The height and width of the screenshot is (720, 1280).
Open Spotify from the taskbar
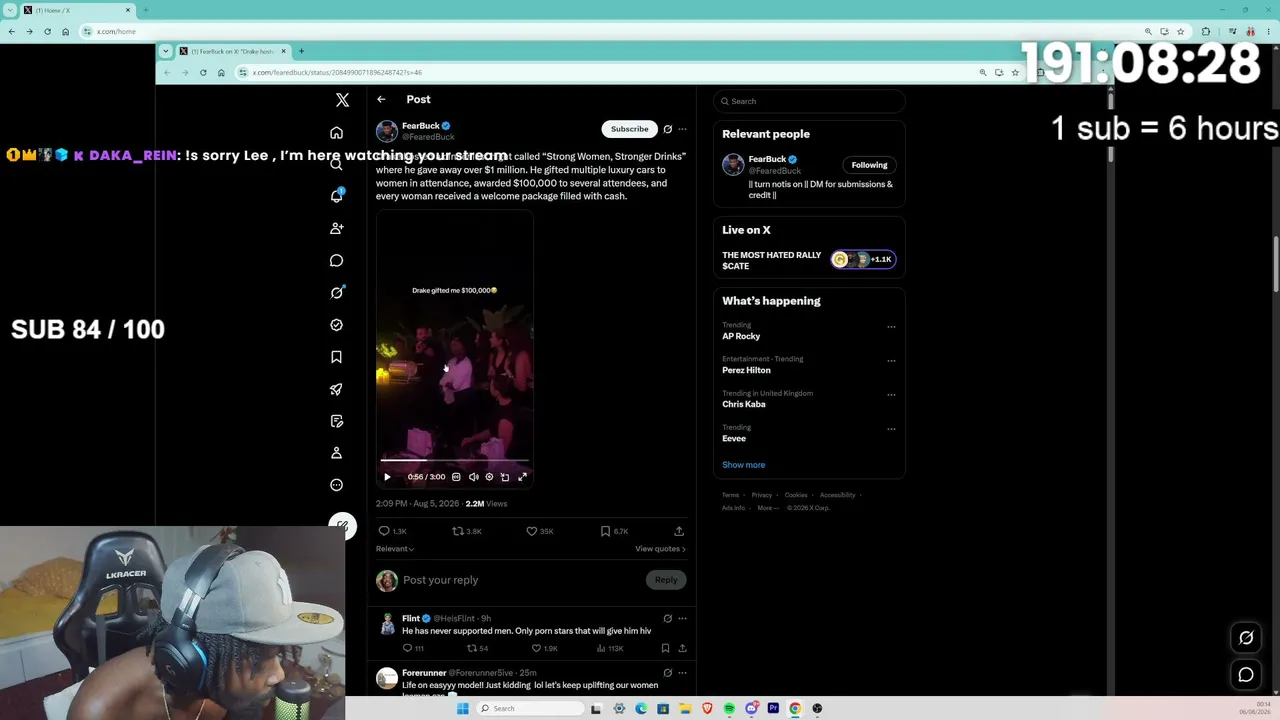click(x=729, y=709)
